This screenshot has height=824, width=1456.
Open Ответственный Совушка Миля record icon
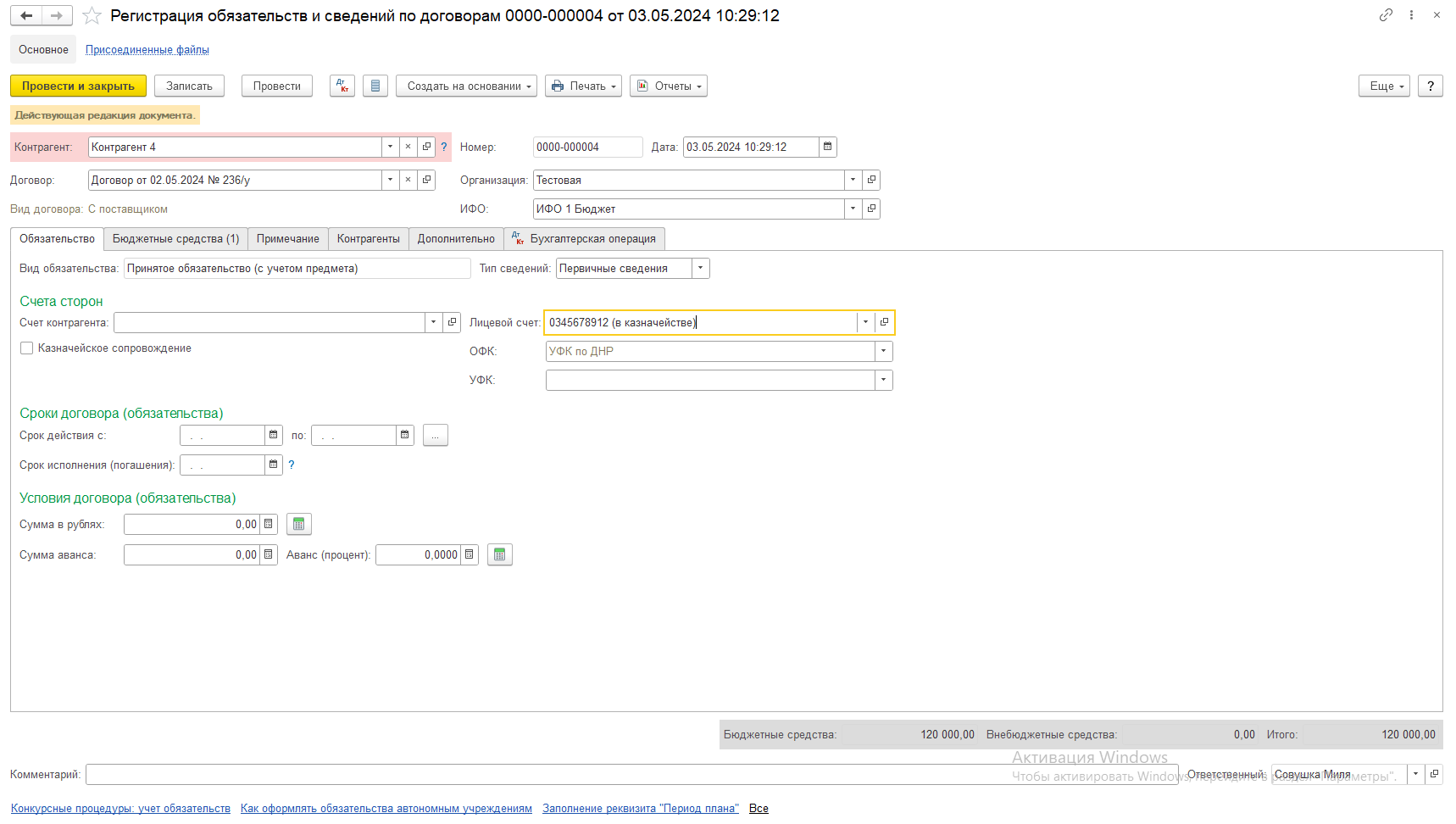[1434, 774]
